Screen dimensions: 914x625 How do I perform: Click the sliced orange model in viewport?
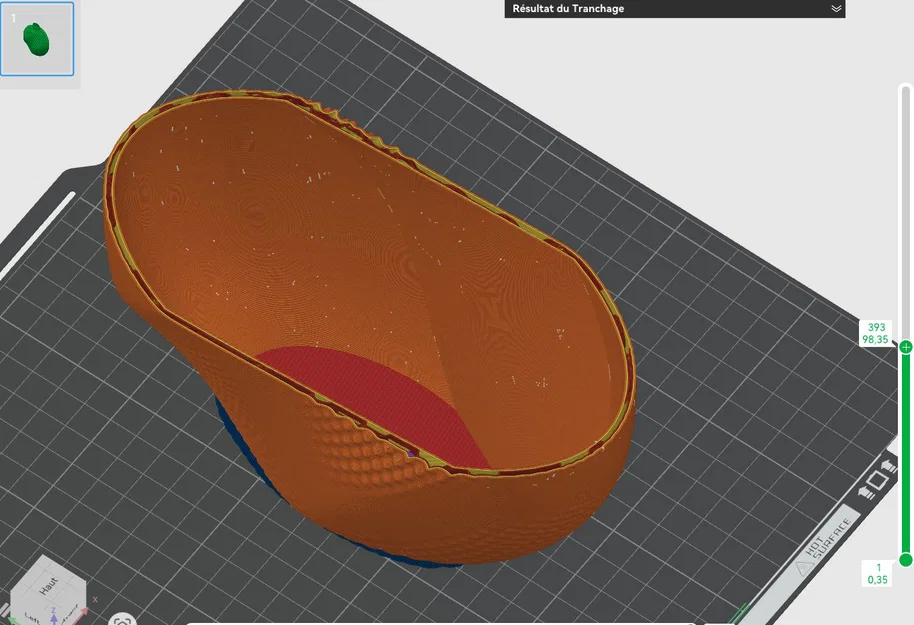click(x=373, y=326)
